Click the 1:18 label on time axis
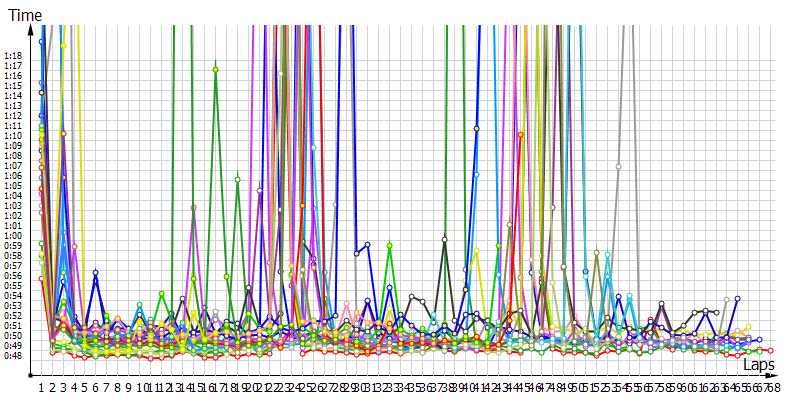 13,55
